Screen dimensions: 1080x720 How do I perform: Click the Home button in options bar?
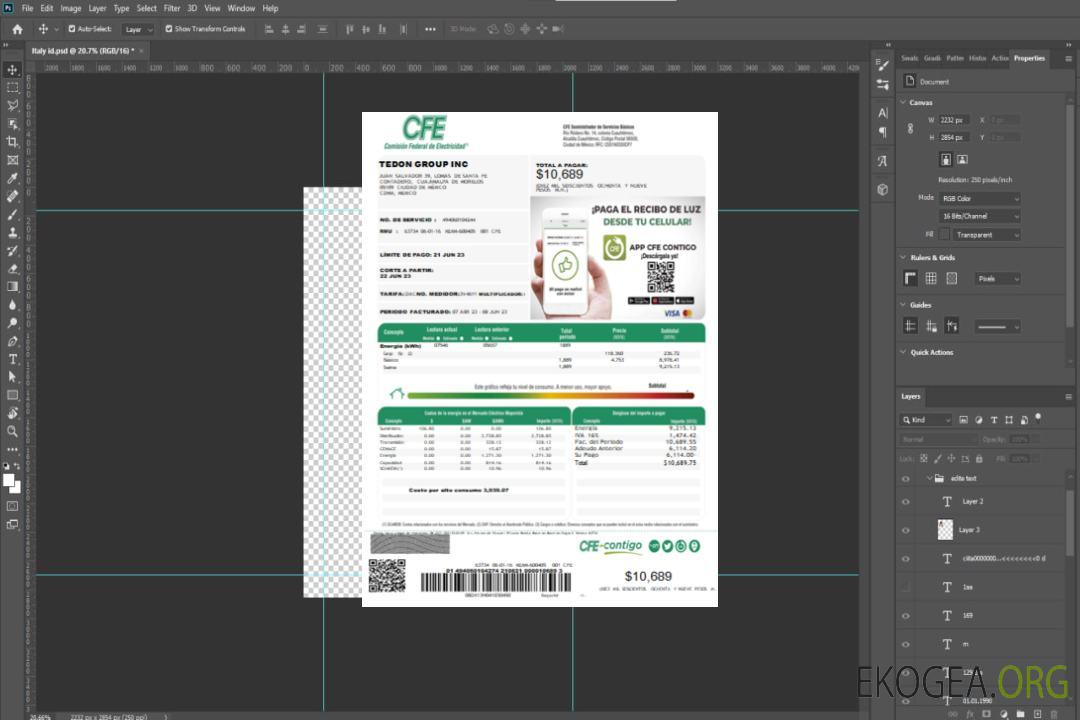pyautogui.click(x=17, y=29)
